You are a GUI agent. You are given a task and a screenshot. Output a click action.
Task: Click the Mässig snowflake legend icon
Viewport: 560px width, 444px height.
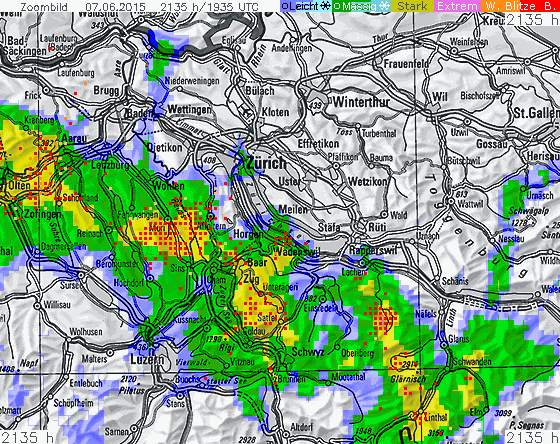click(384, 6)
